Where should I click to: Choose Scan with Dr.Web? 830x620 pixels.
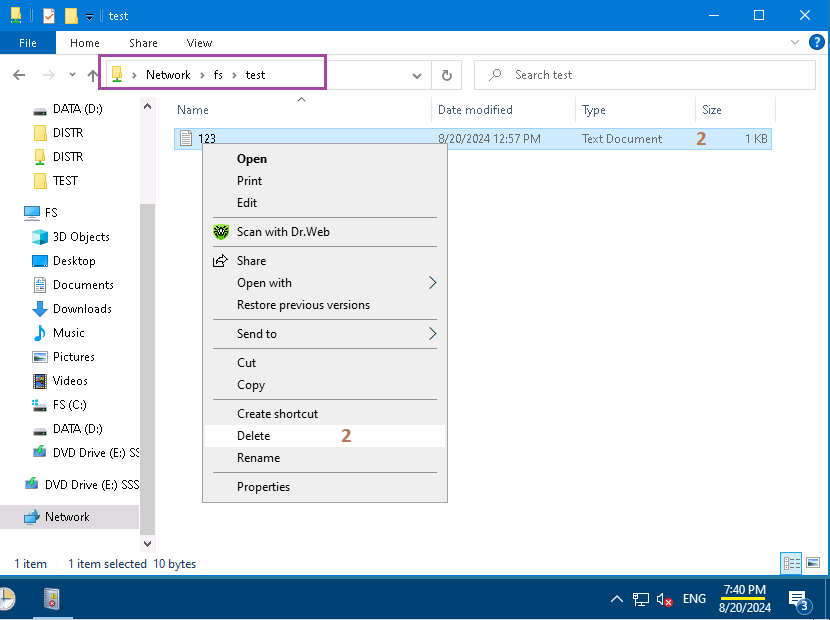325,232
